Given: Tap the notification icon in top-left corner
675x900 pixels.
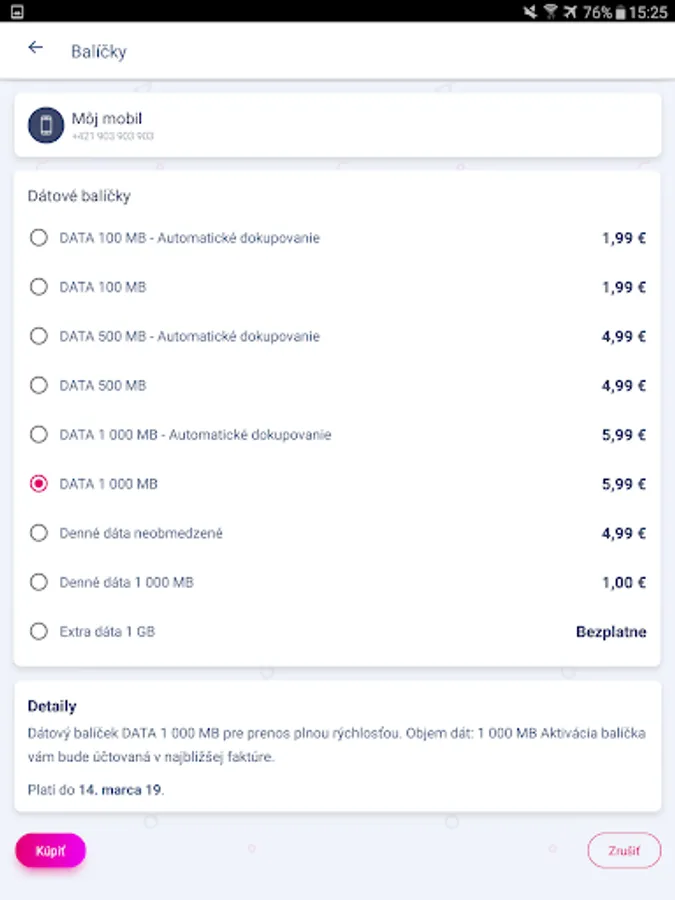Looking at the screenshot, I should pos(16,12).
